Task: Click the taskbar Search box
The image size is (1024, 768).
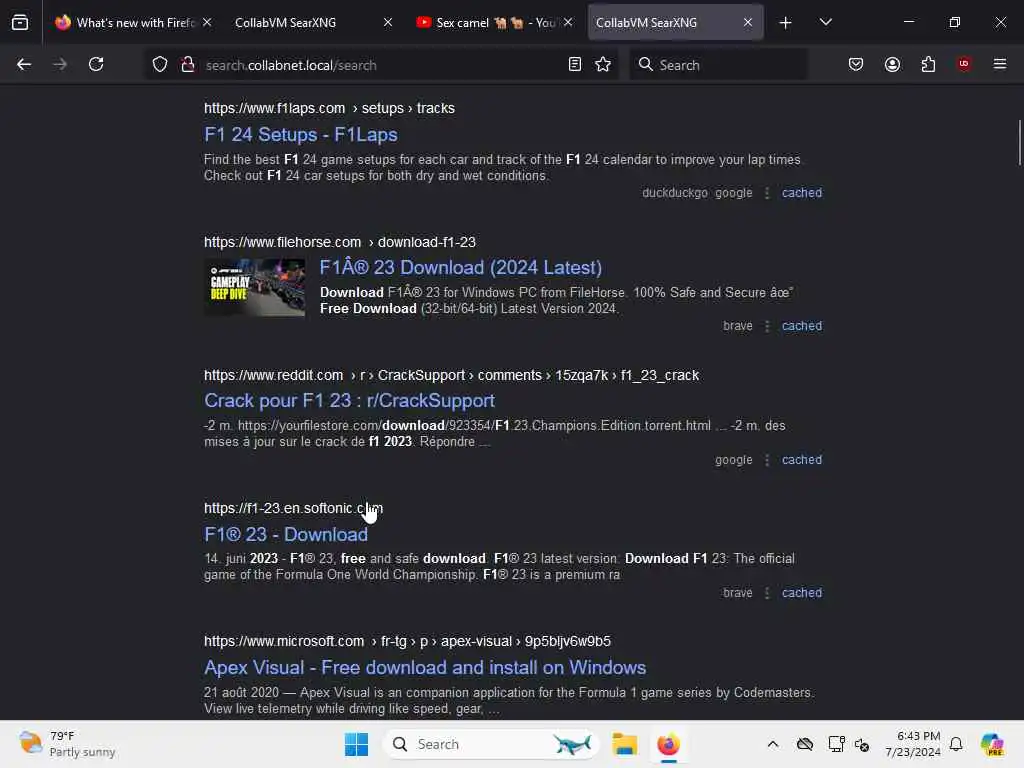Action: 491,744
